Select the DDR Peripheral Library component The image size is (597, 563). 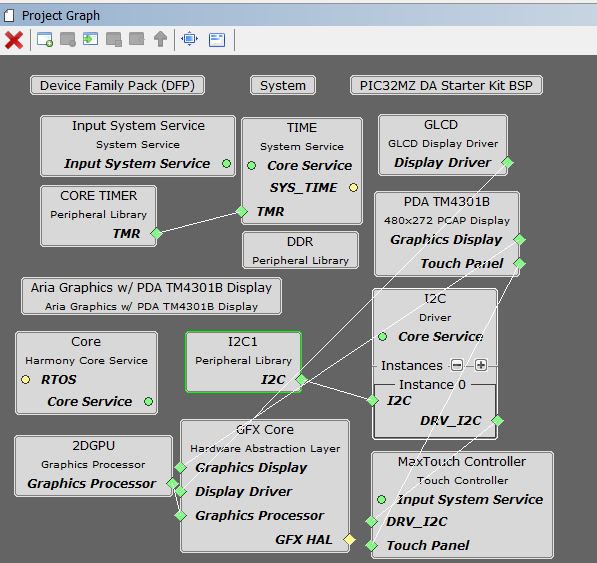(x=300, y=250)
